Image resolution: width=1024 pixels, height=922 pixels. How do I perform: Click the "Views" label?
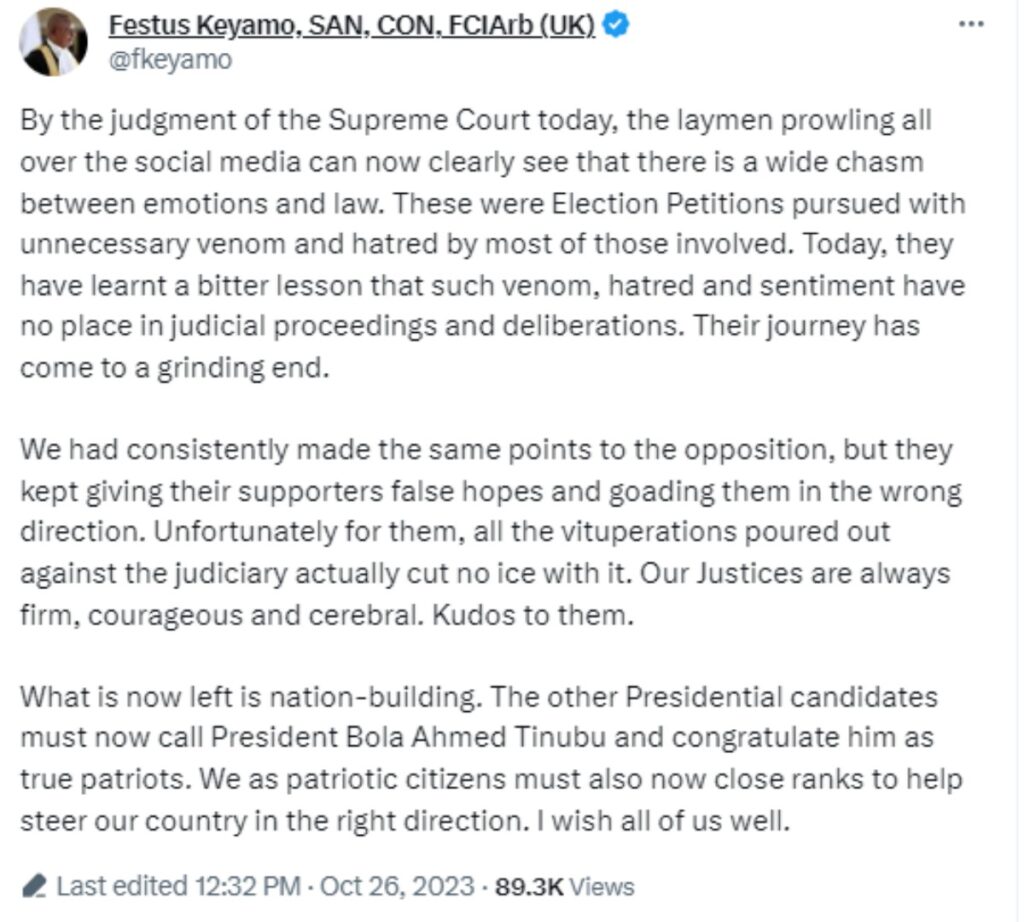click(601, 885)
